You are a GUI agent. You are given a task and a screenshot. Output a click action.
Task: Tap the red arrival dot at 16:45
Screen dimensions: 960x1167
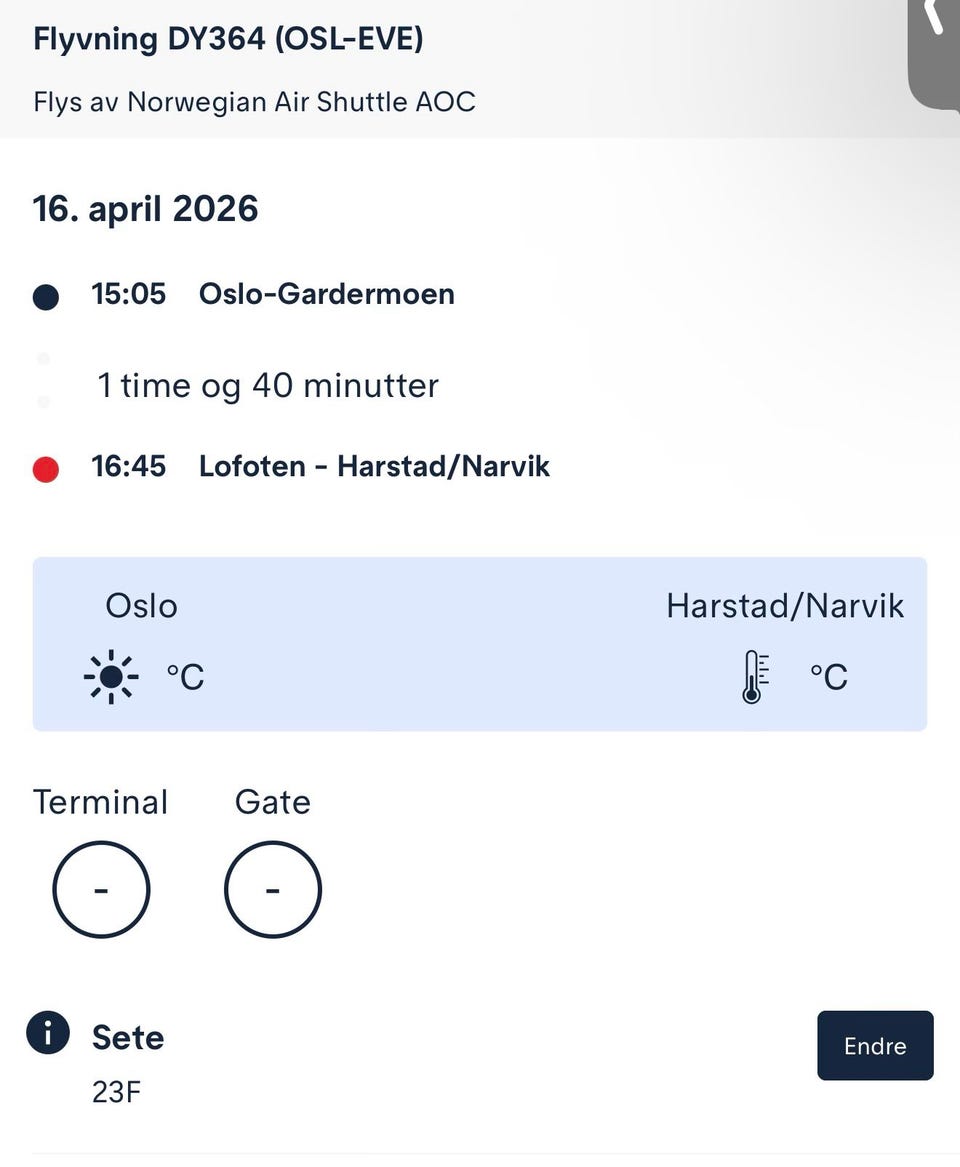coord(46,470)
